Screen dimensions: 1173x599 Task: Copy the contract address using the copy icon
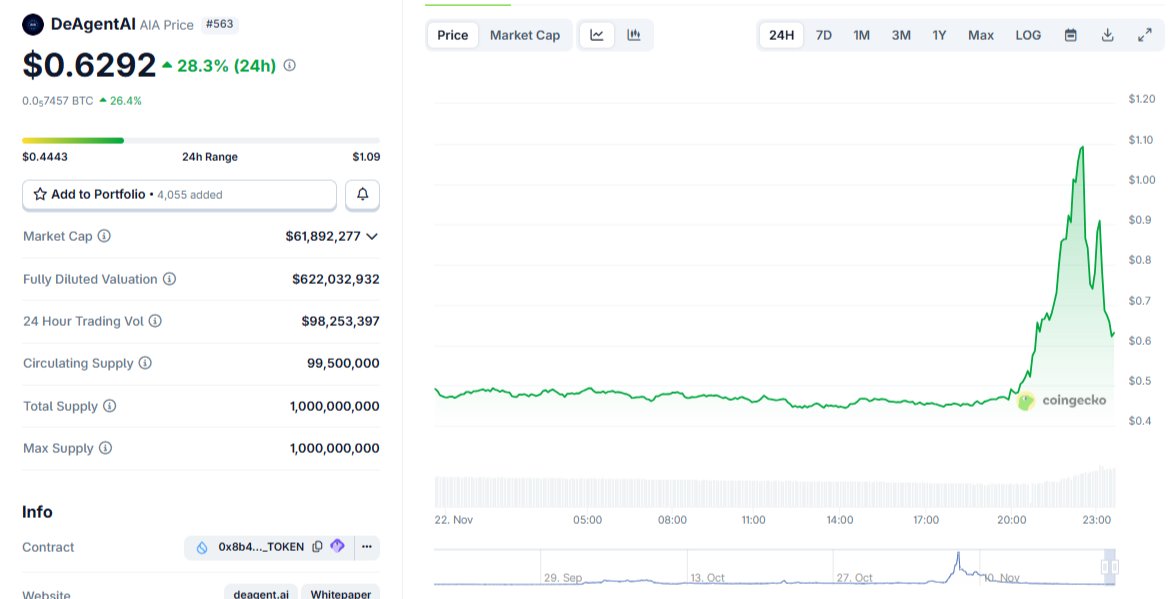(317, 547)
